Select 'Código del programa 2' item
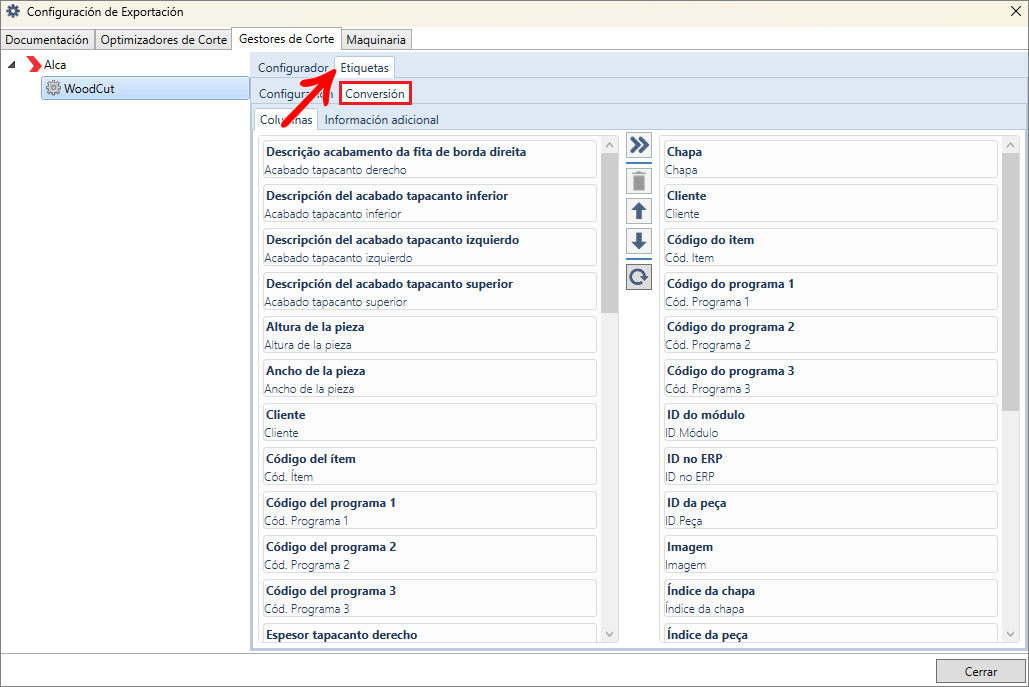This screenshot has width=1029, height=687. (430, 554)
